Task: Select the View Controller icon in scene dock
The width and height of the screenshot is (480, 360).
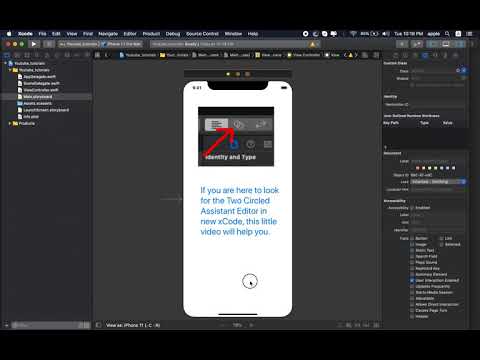Action: click(x=228, y=74)
